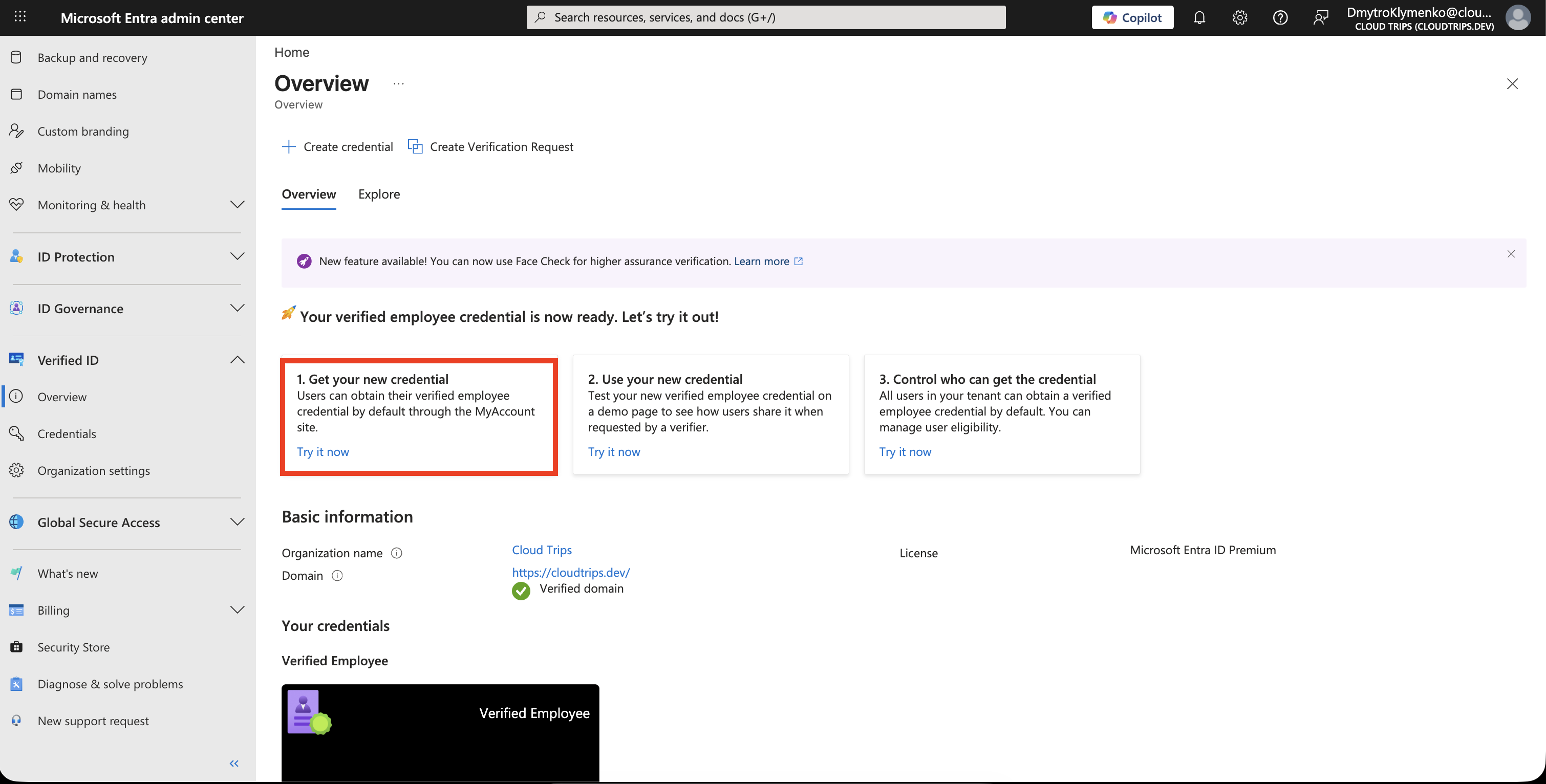Open Credentials in the sidebar
This screenshot has height=784, width=1546.
(x=67, y=433)
